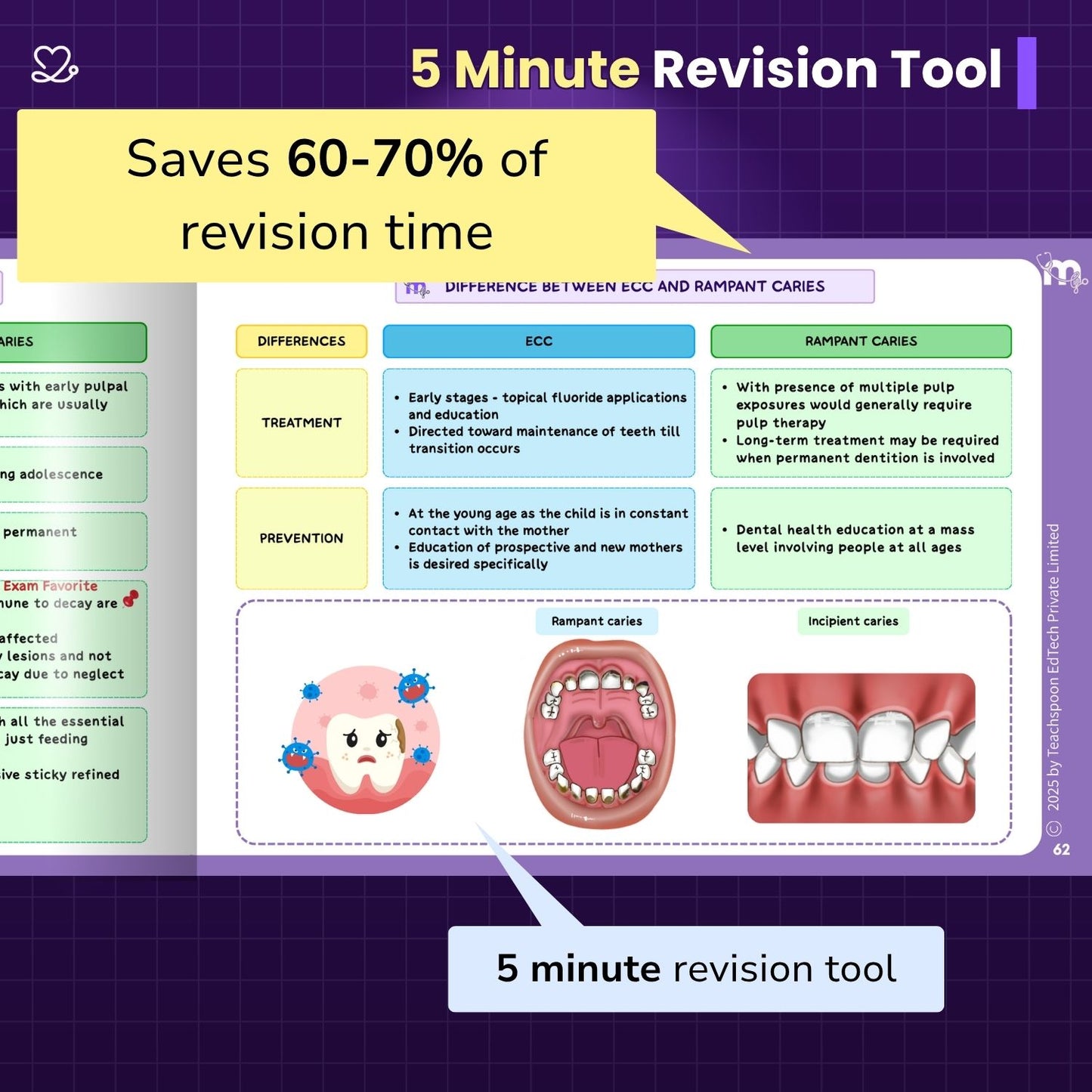Click the page number 62

pos(1061,849)
